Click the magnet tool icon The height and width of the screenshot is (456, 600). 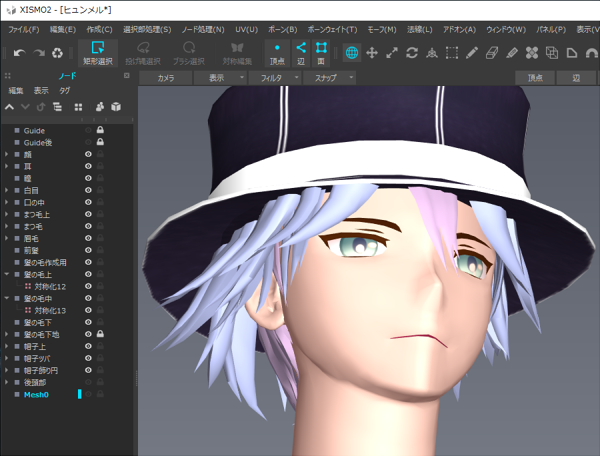pos(592,53)
